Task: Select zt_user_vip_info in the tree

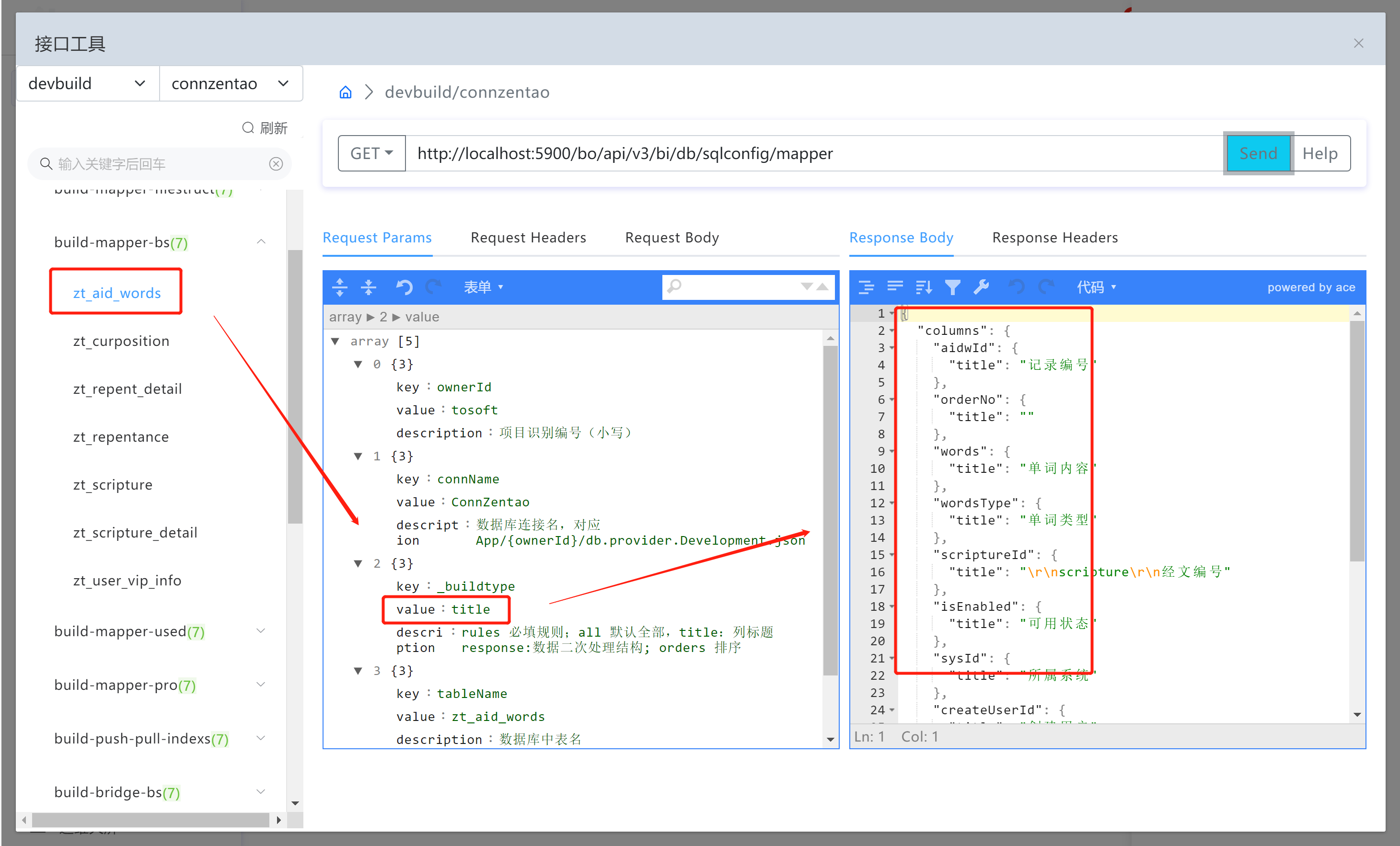Action: (127, 580)
